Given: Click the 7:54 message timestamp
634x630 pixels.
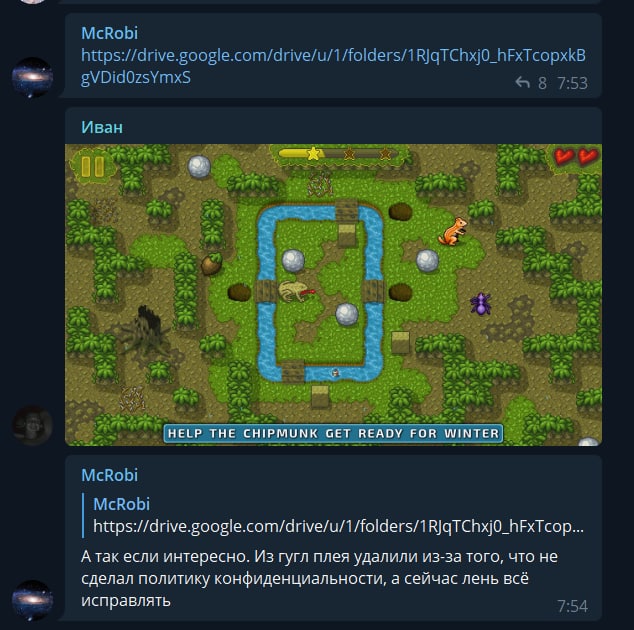Looking at the screenshot, I should pyautogui.click(x=572, y=606).
